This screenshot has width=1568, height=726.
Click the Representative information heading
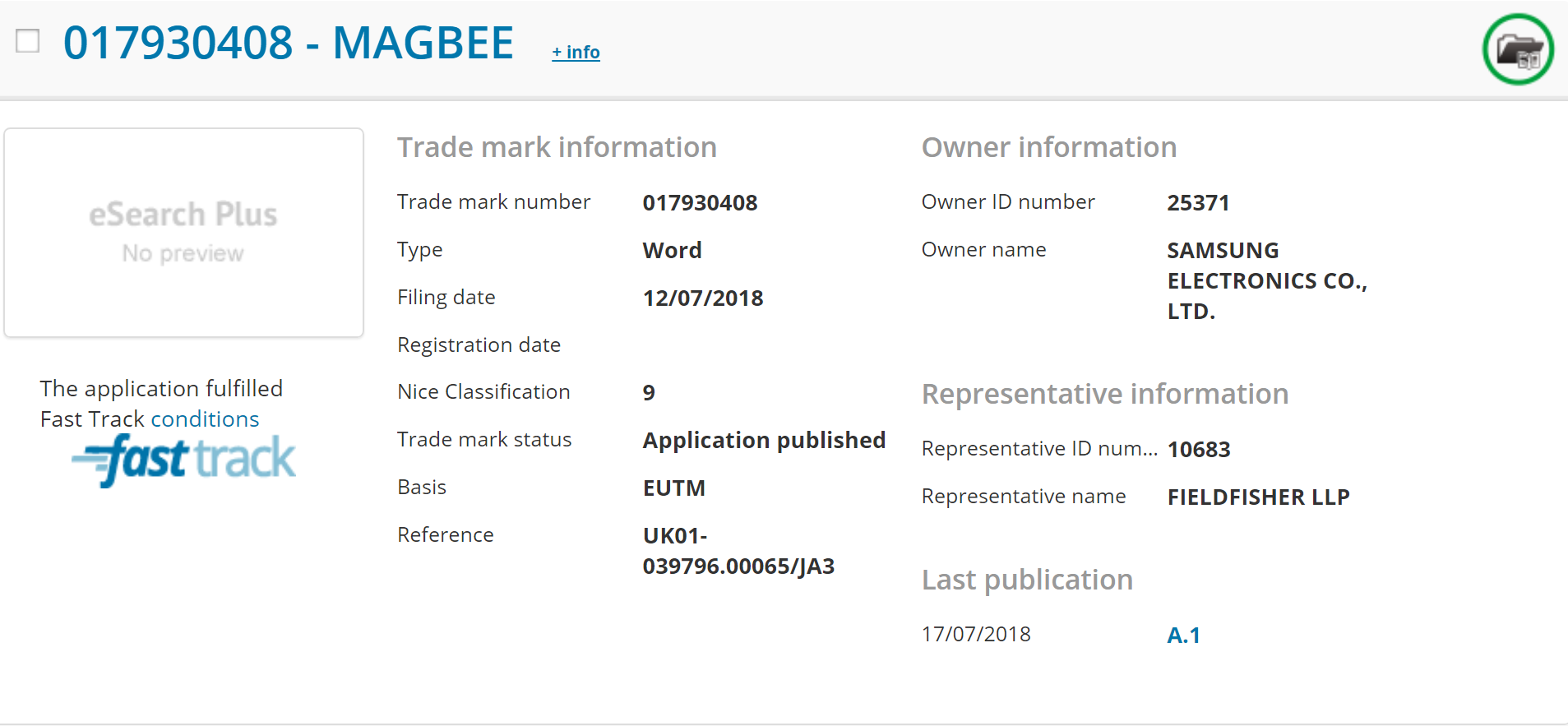point(1104,395)
